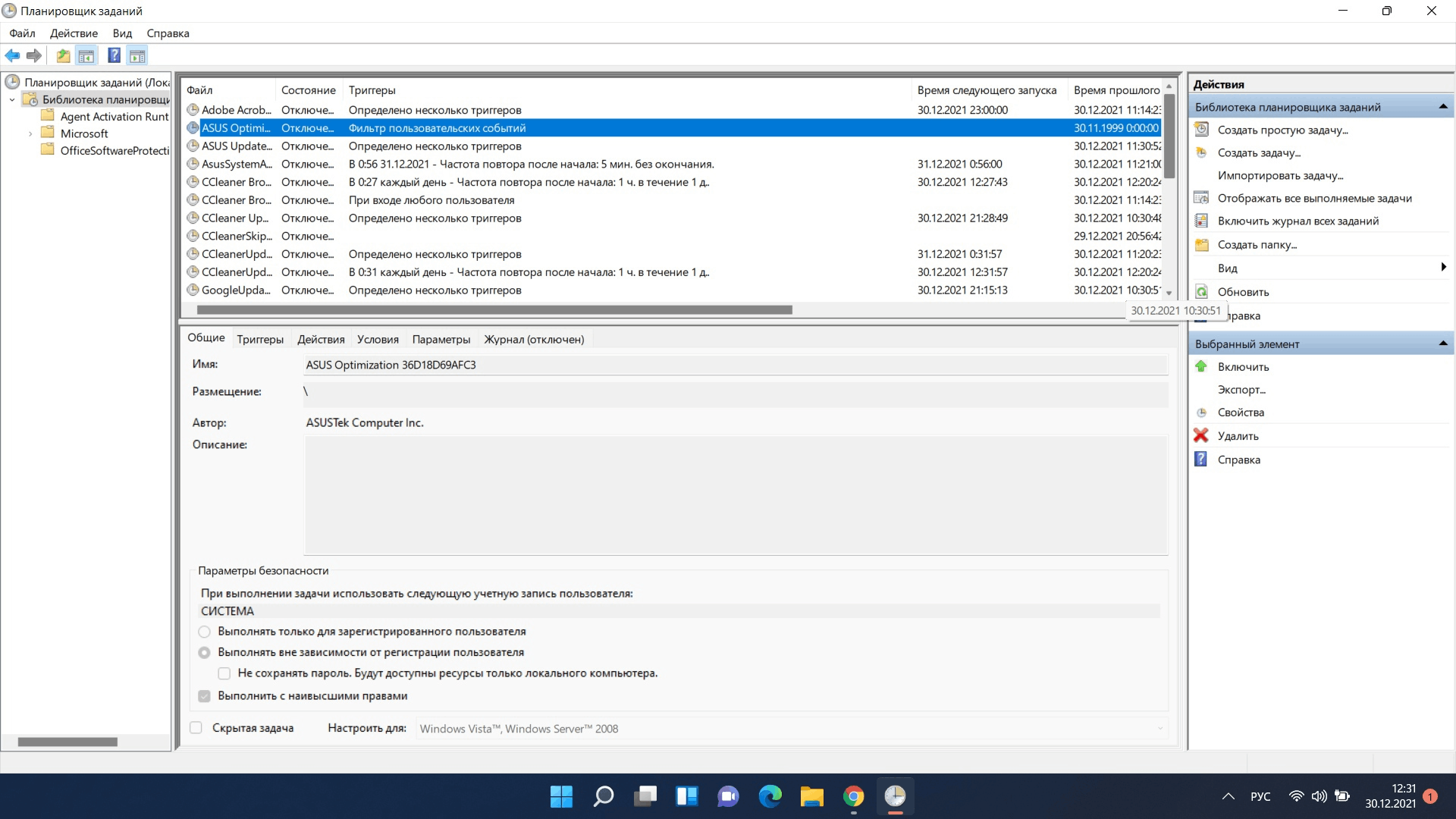Click the Создать простую задачу icon
This screenshot has height=819, width=1456.
coord(1201,130)
